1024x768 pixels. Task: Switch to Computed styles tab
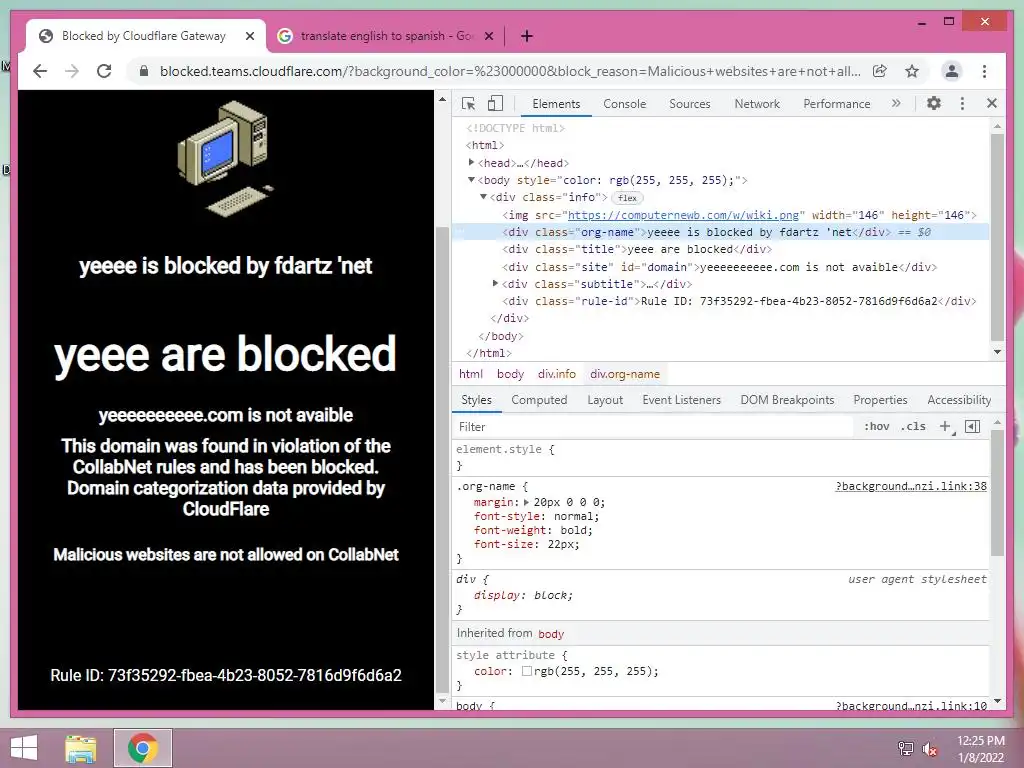[x=539, y=400]
